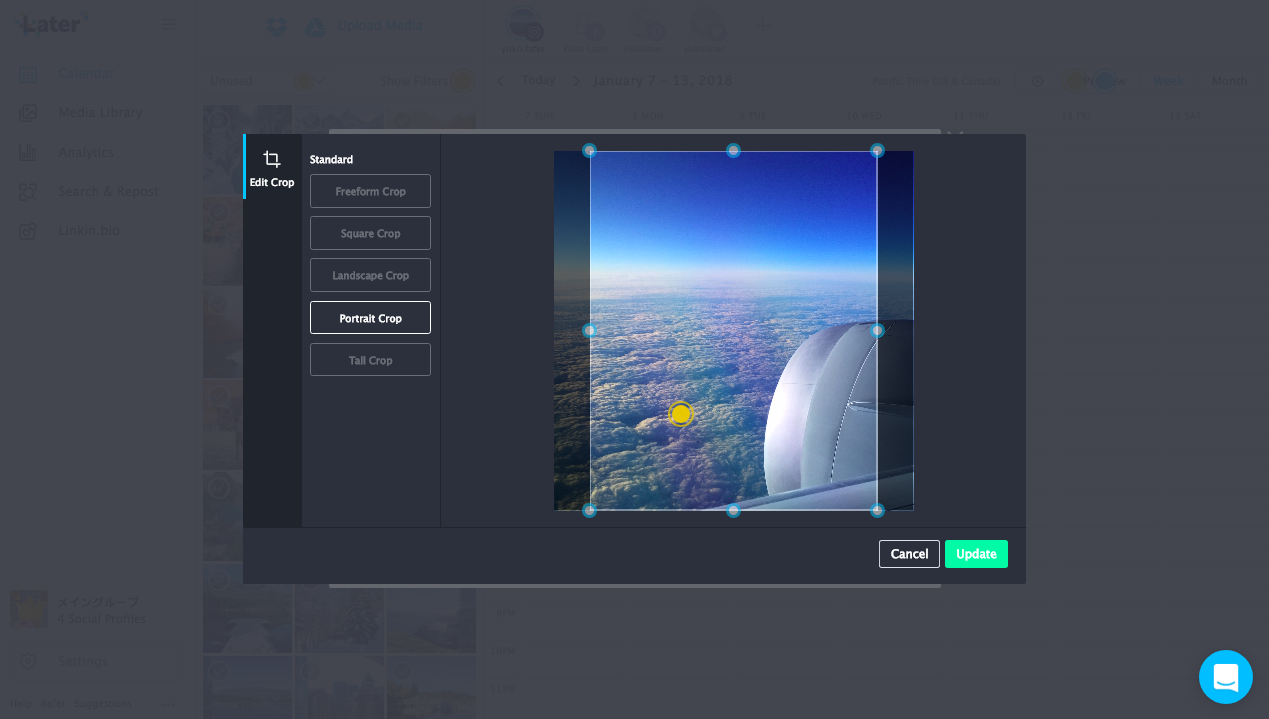
Task: Choose Landscape Crop option
Action: click(x=370, y=275)
